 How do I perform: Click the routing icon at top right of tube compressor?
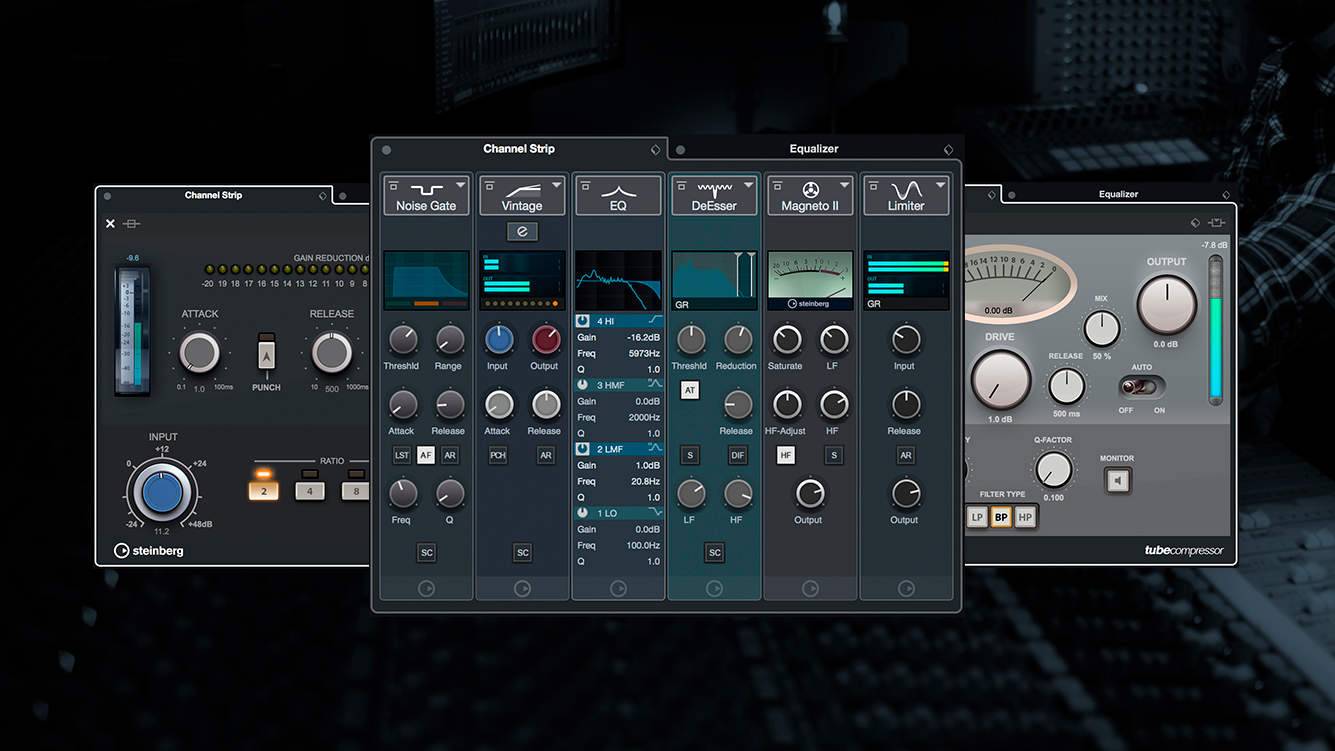pos(1216,222)
